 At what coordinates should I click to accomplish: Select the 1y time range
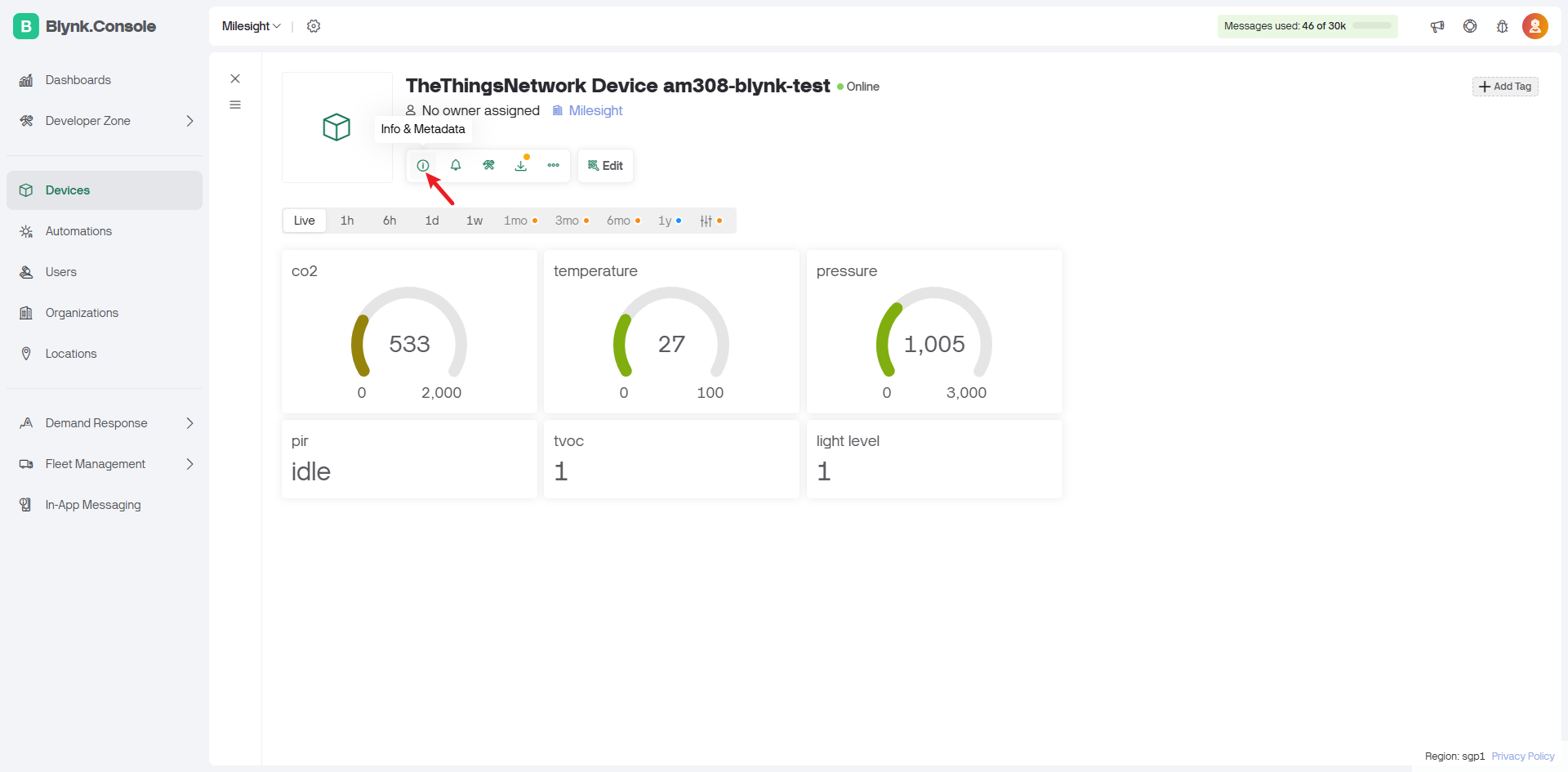point(670,221)
